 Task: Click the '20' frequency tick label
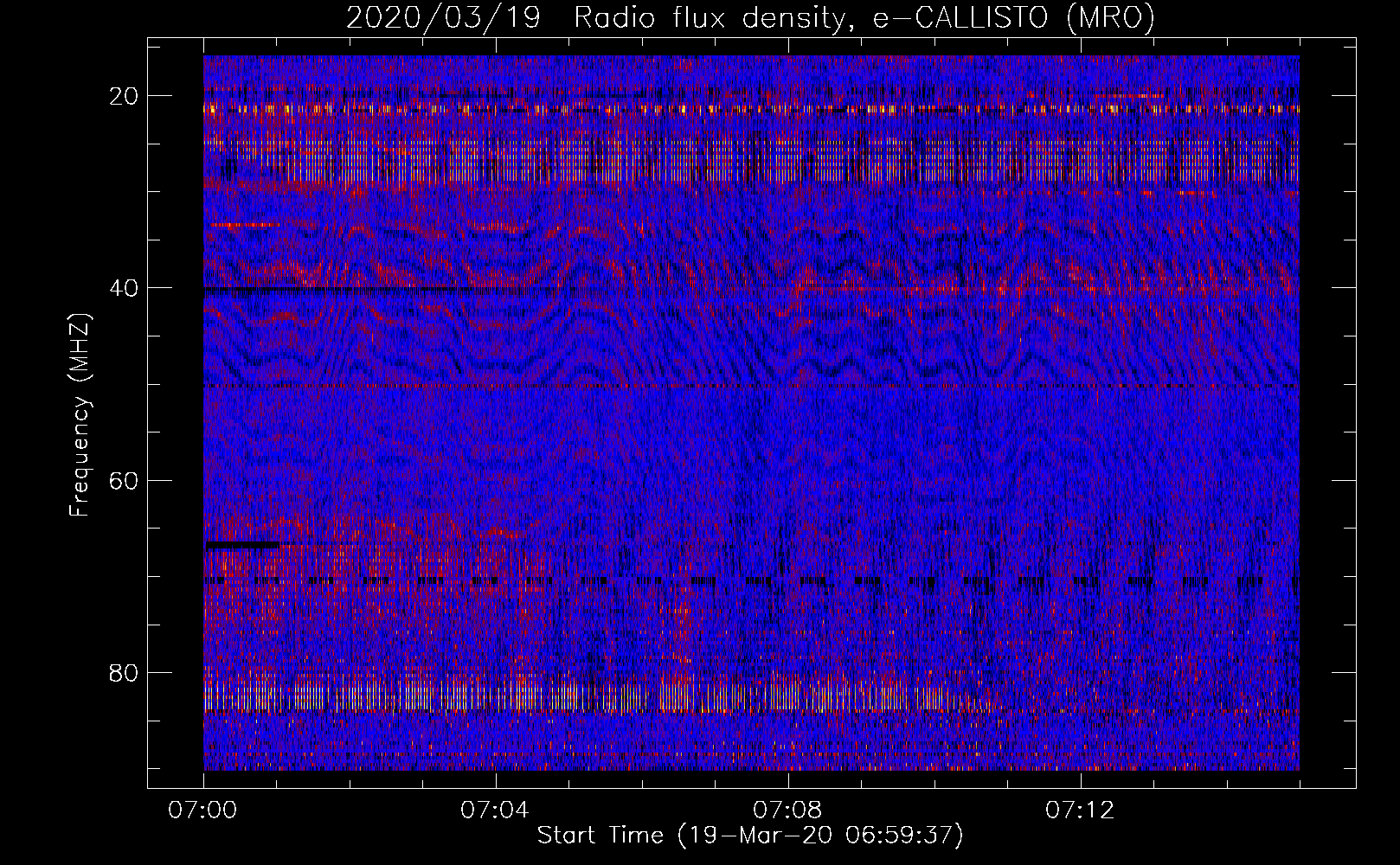(125, 95)
